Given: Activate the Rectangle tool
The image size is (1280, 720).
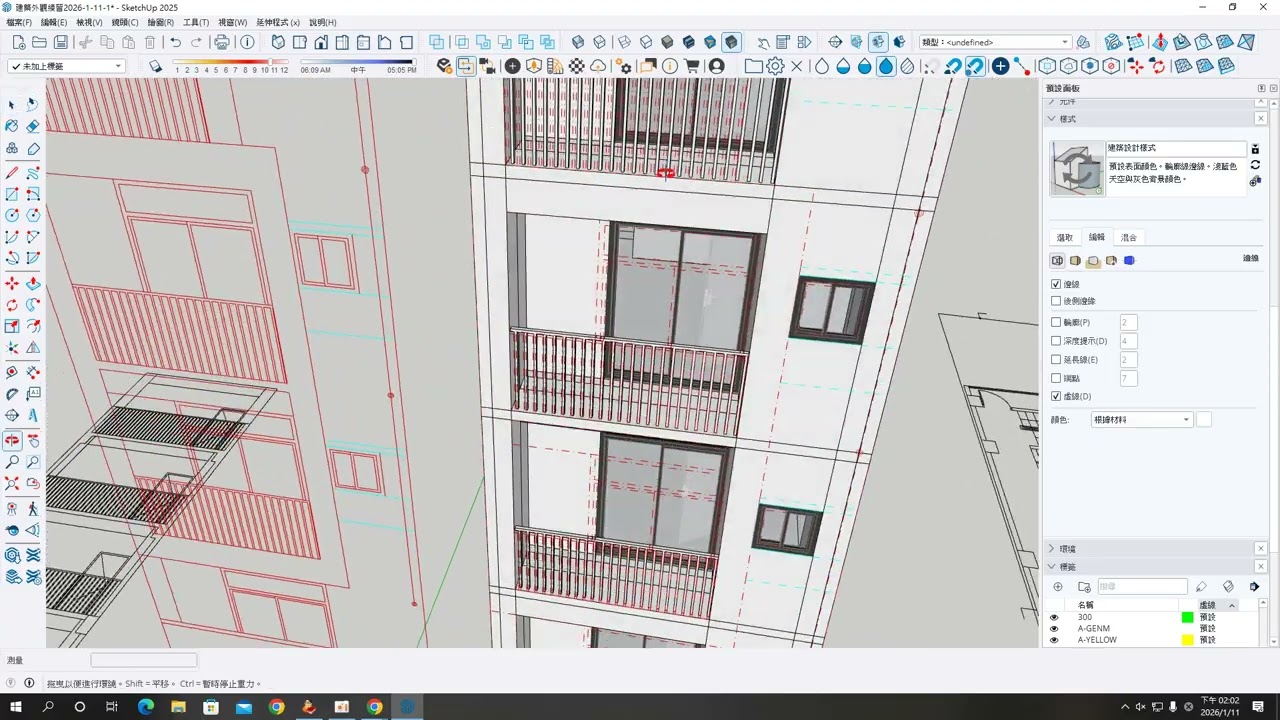Looking at the screenshot, I should (12, 194).
